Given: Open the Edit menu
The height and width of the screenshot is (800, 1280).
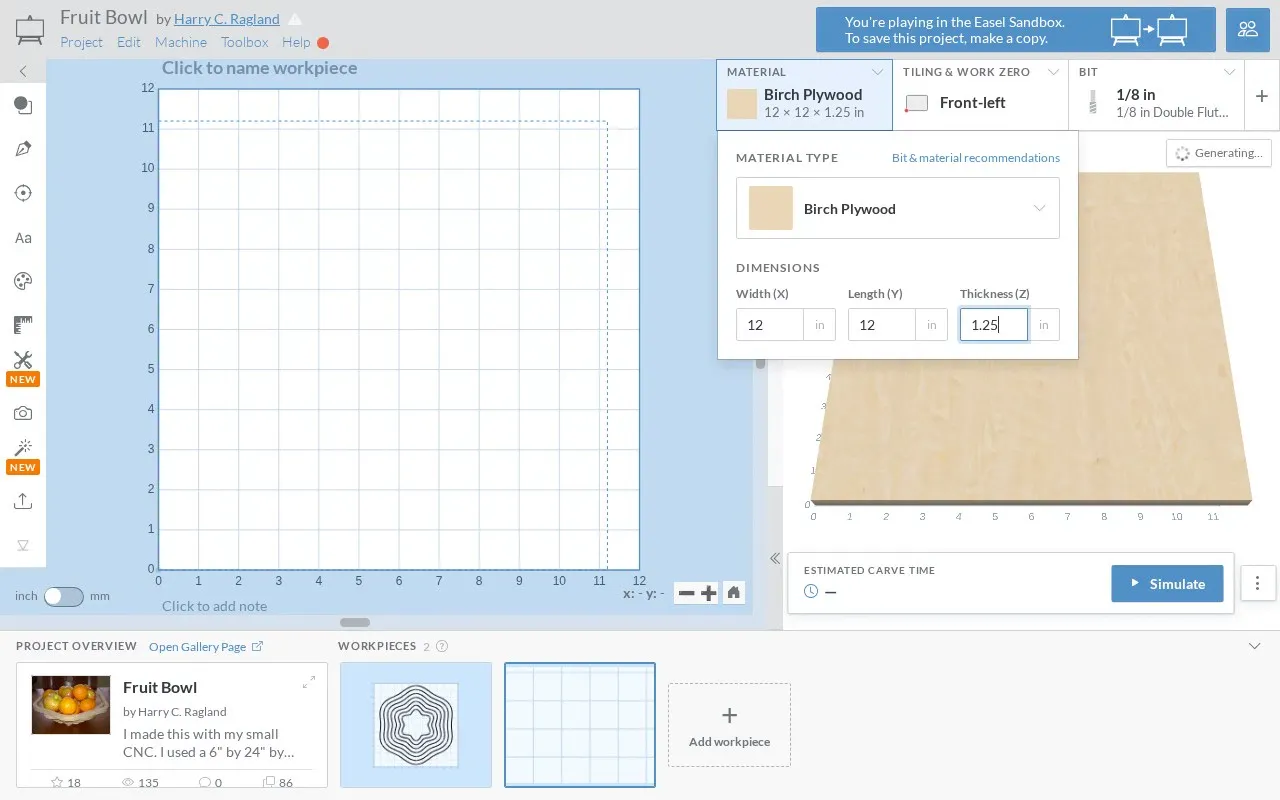Looking at the screenshot, I should [x=129, y=42].
